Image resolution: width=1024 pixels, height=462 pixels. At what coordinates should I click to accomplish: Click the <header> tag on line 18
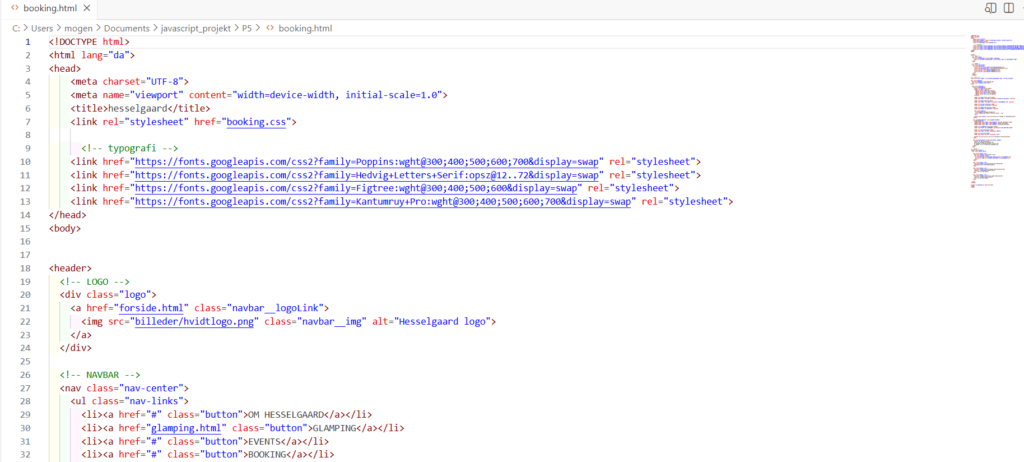(70, 269)
